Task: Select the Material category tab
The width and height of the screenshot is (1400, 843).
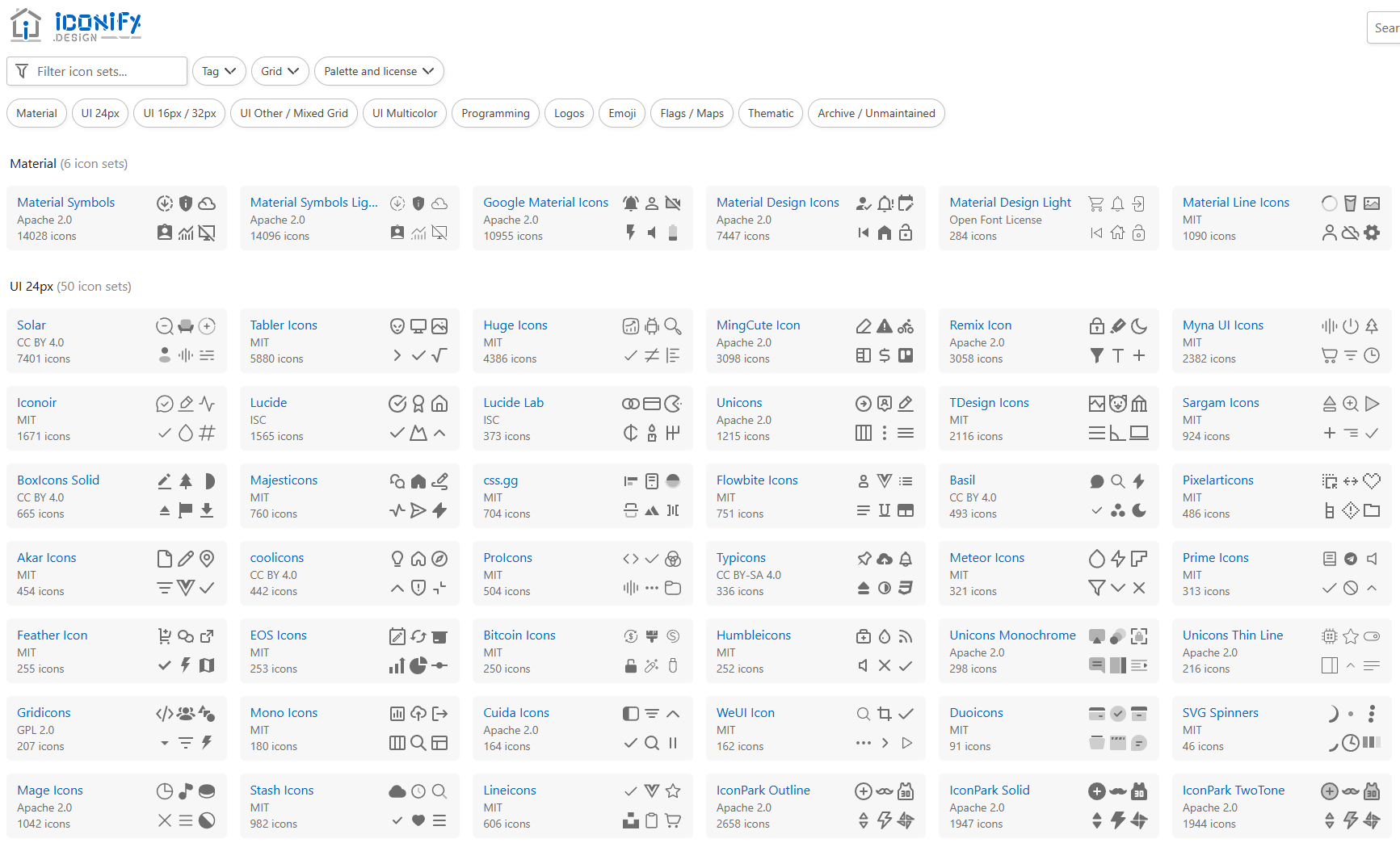Action: tap(37, 113)
